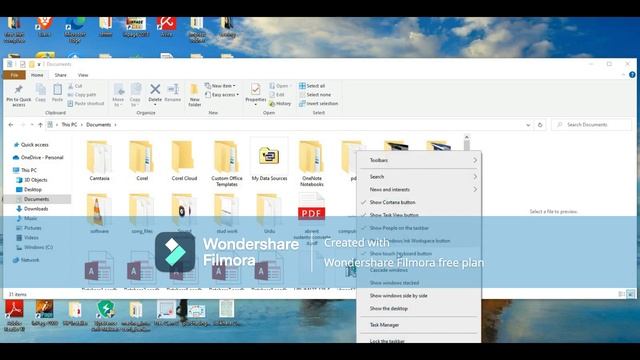This screenshot has width=640, height=360.
Task: Switch to the View ribbon tab
Action: pos(83,75)
